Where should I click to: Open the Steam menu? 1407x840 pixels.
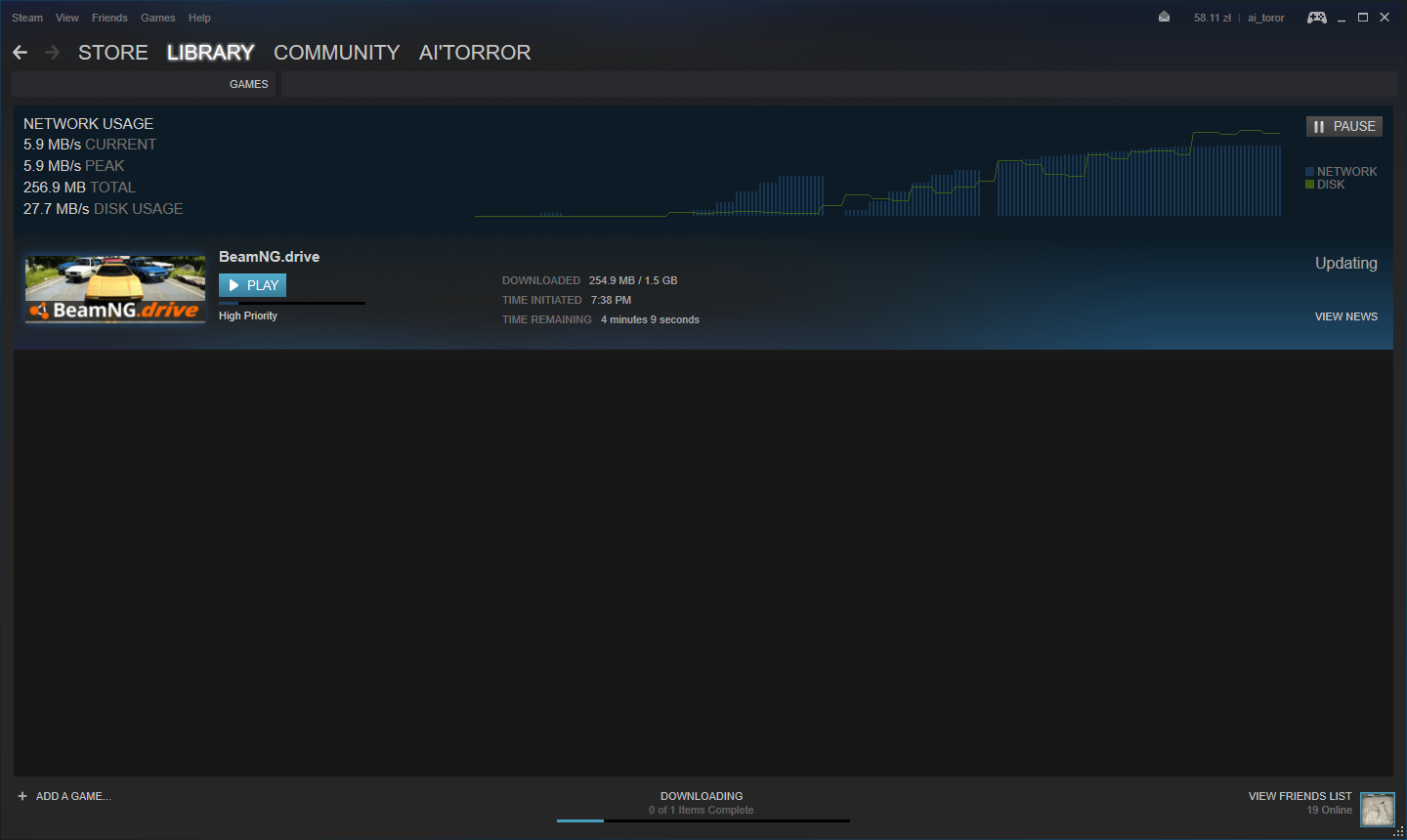pyautogui.click(x=27, y=18)
